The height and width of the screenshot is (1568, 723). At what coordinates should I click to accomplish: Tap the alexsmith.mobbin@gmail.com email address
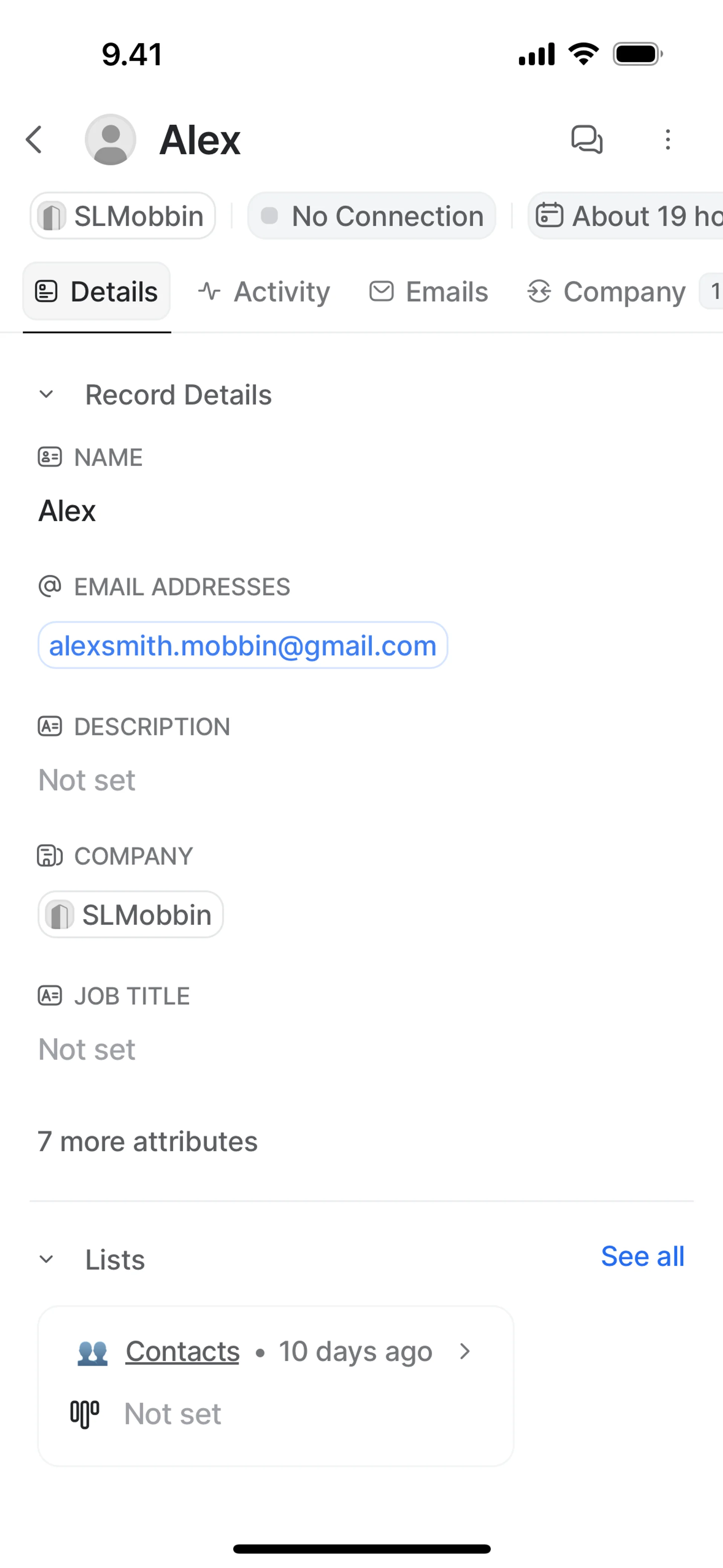click(x=243, y=645)
